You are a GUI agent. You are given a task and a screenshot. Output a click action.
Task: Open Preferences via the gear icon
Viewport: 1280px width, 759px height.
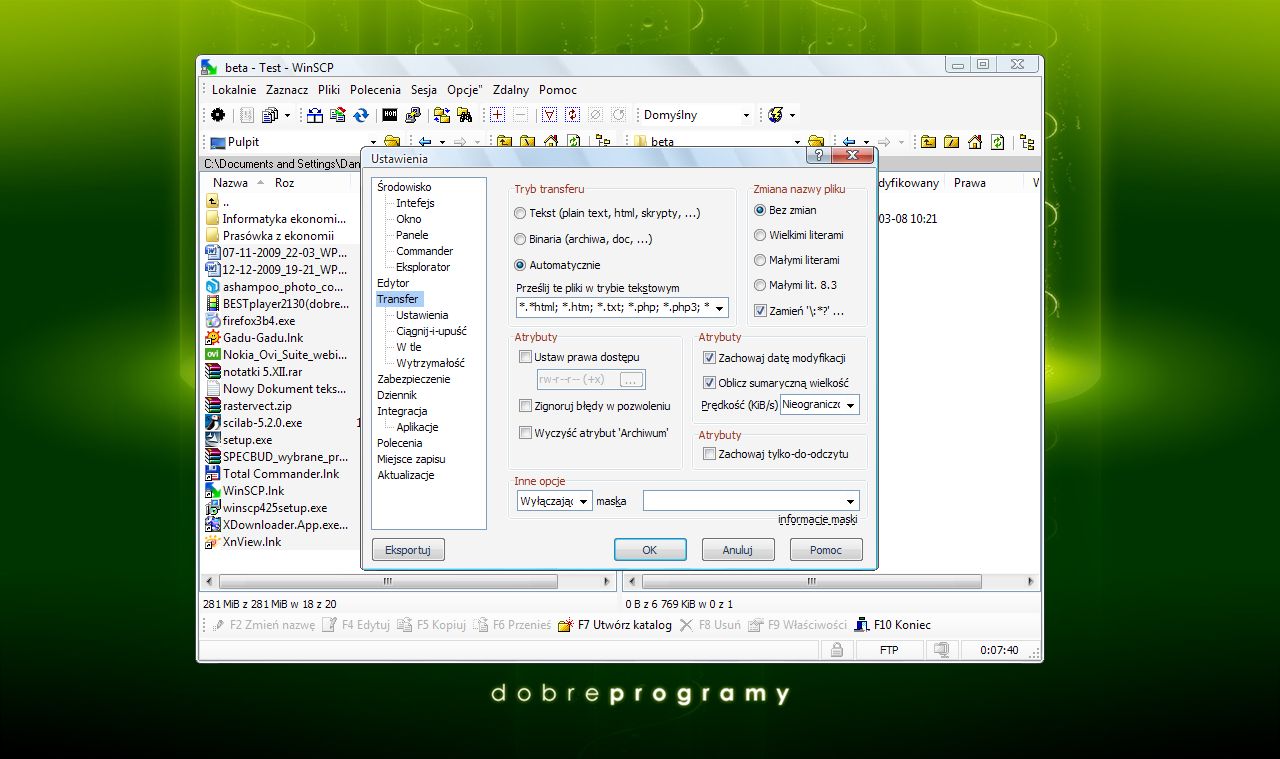[x=217, y=115]
